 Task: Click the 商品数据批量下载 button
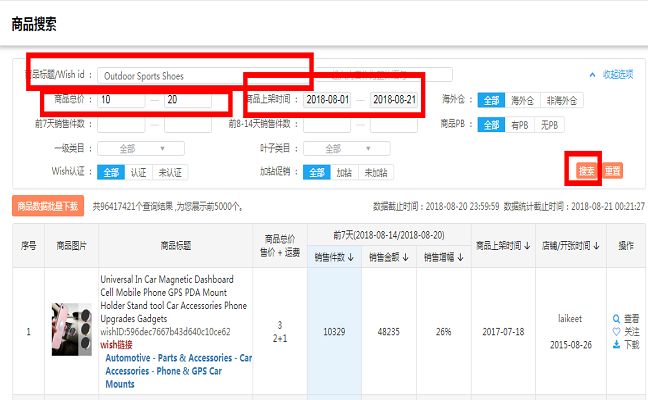click(46, 207)
